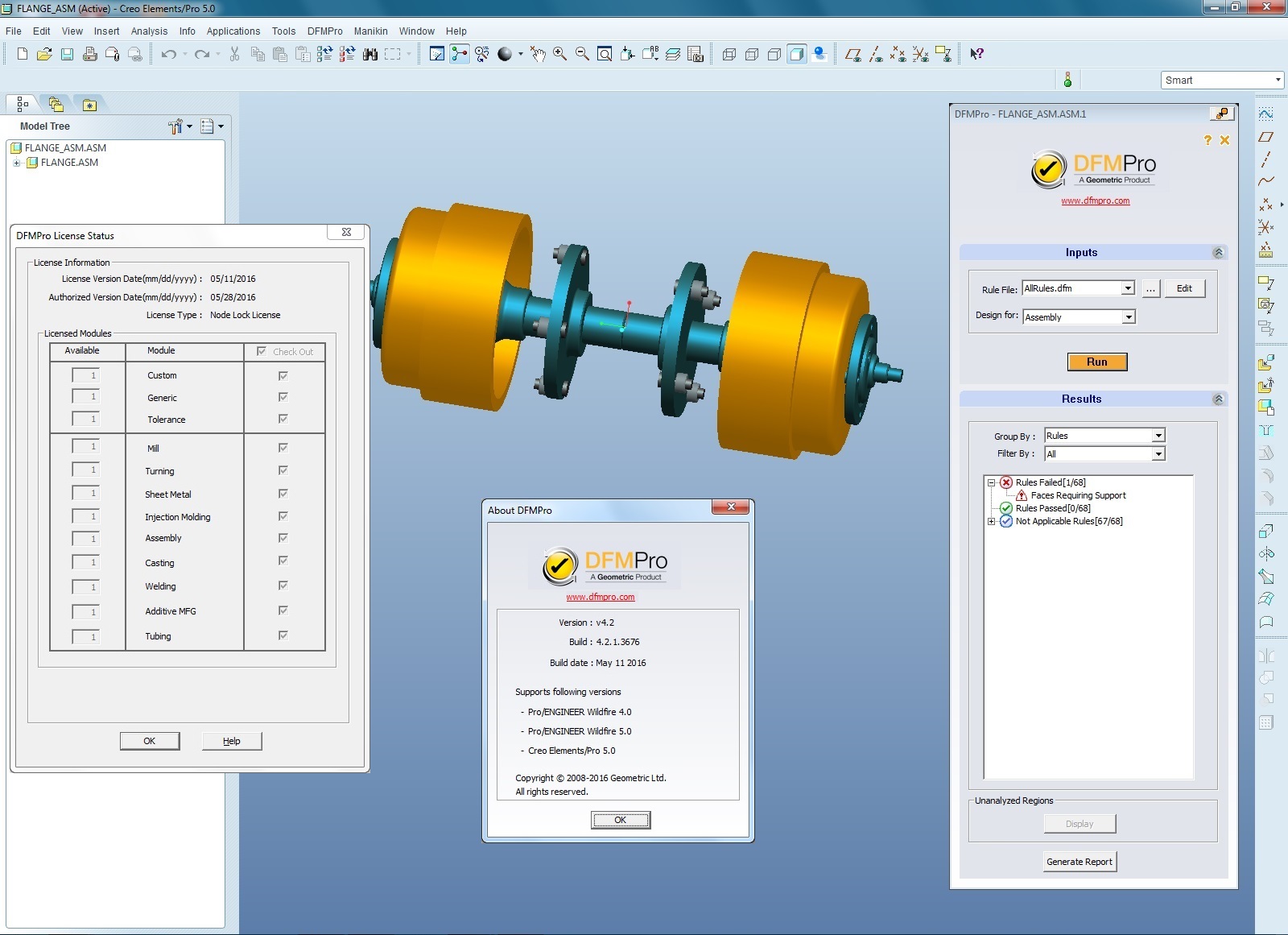1288x935 pixels.
Task: Toggle the Generic module checkbox
Action: pyautogui.click(x=283, y=397)
